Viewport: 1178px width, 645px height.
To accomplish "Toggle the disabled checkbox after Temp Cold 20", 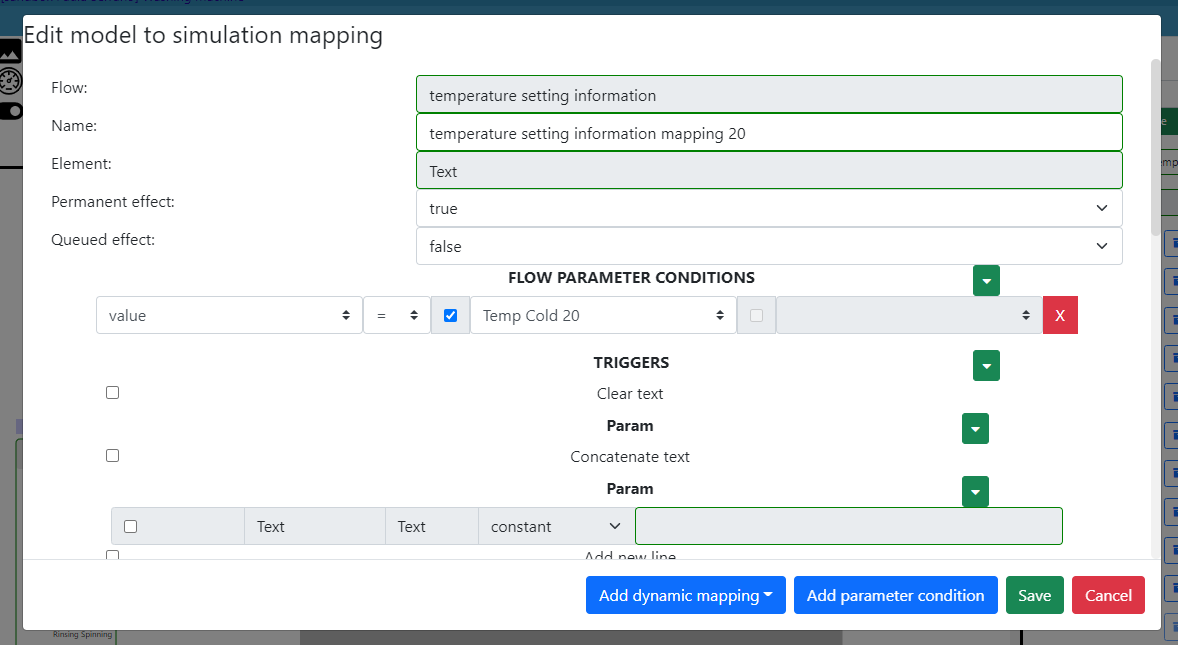I will click(757, 315).
